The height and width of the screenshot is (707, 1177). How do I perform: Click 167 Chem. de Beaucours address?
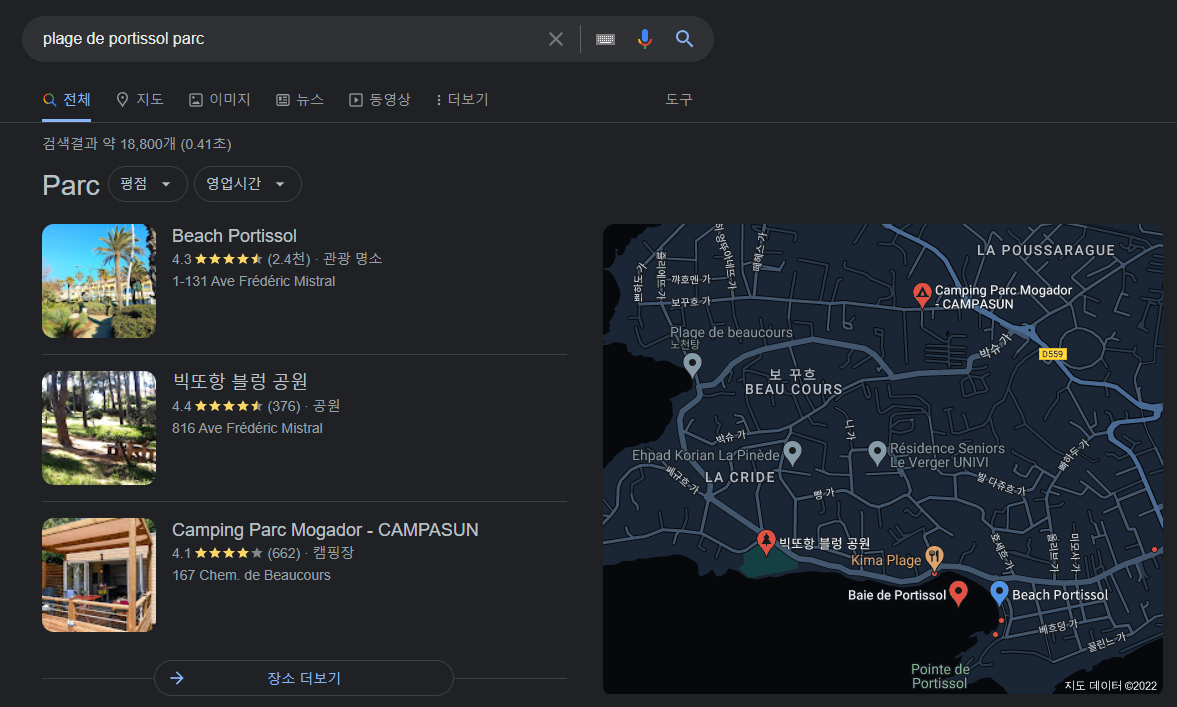pos(251,576)
